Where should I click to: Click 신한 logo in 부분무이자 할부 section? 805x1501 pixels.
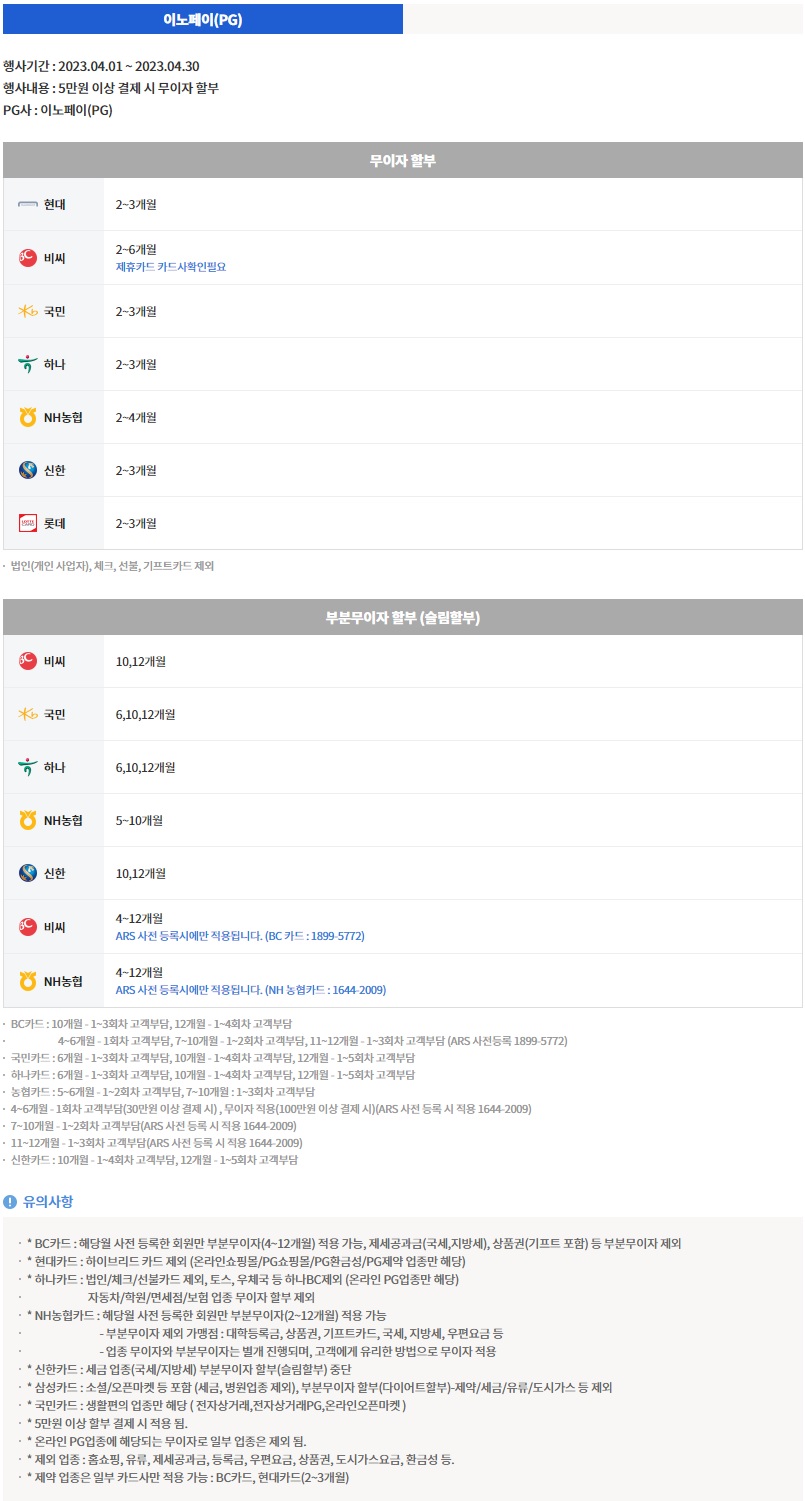pyautogui.click(x=28, y=873)
